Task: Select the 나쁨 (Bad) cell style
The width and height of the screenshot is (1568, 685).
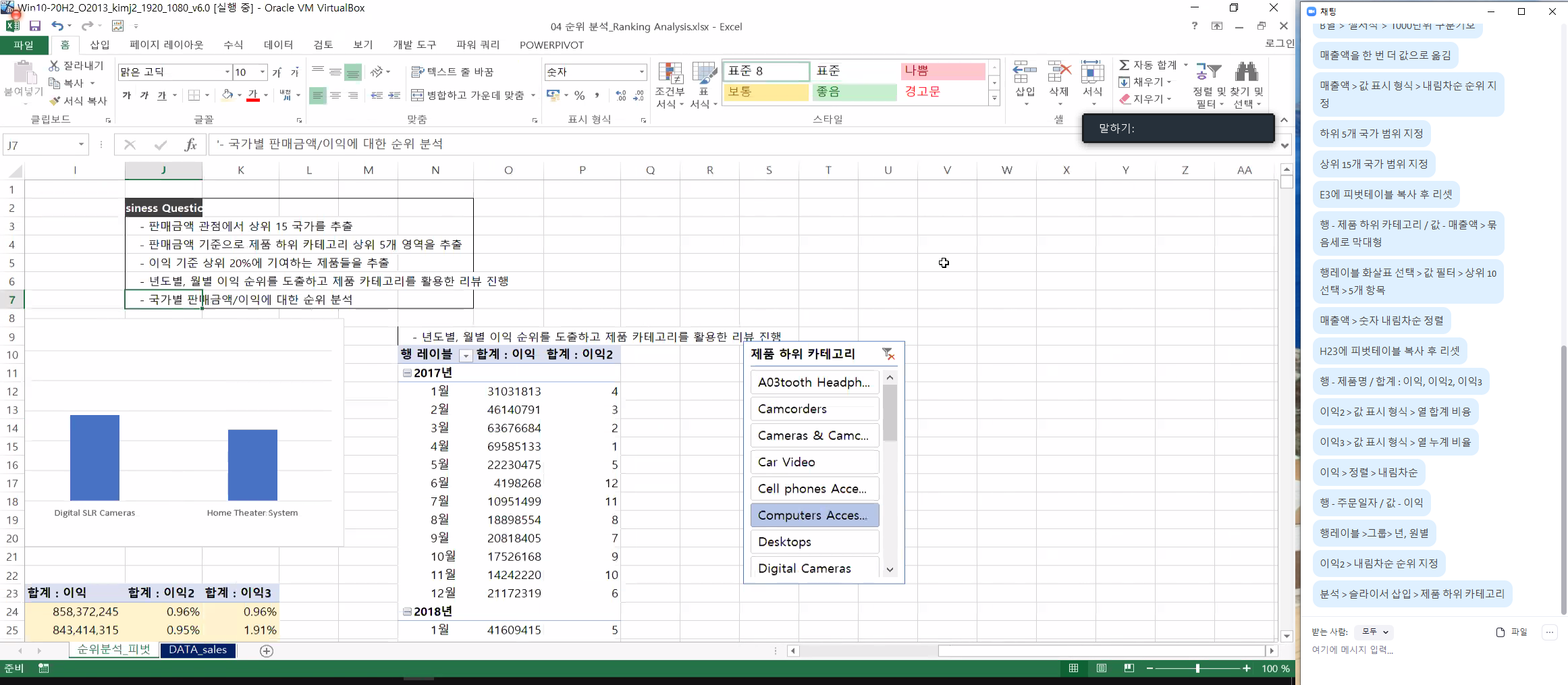Action: tap(942, 71)
